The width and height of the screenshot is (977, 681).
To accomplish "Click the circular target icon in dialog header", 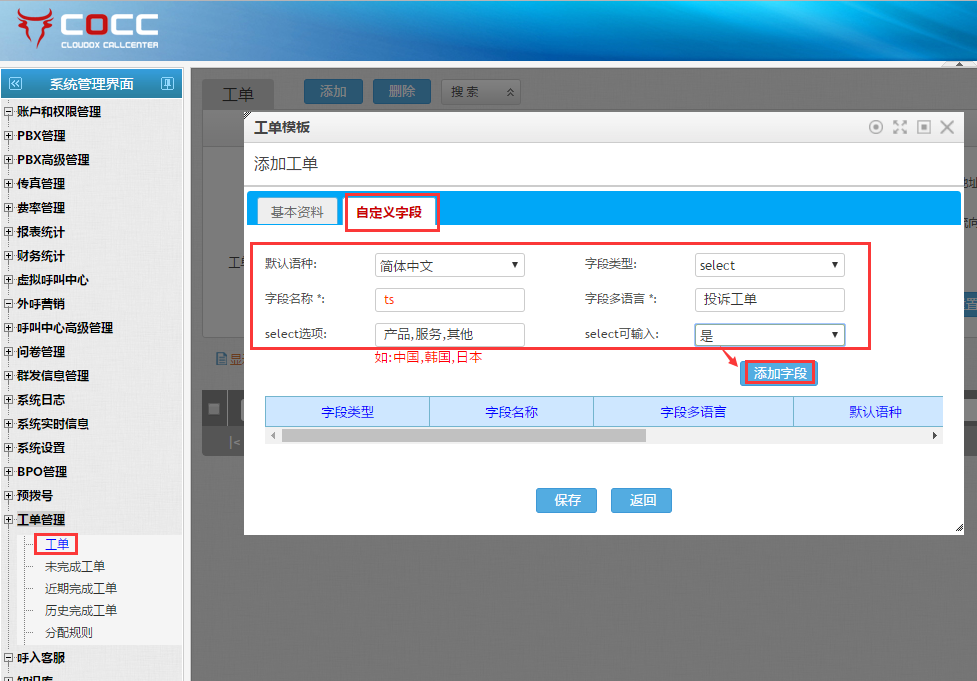I will pos(876,127).
